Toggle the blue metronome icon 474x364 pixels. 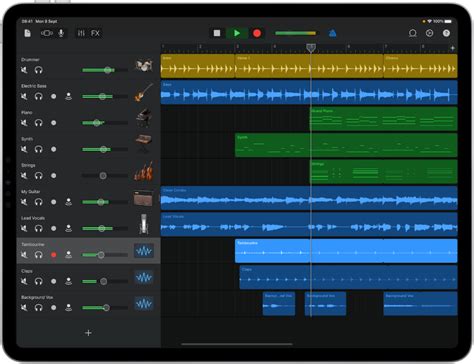coord(332,33)
